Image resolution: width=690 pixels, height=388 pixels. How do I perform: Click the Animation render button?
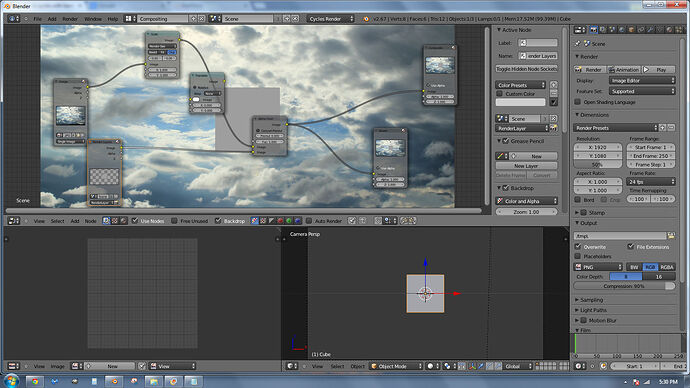(624, 70)
